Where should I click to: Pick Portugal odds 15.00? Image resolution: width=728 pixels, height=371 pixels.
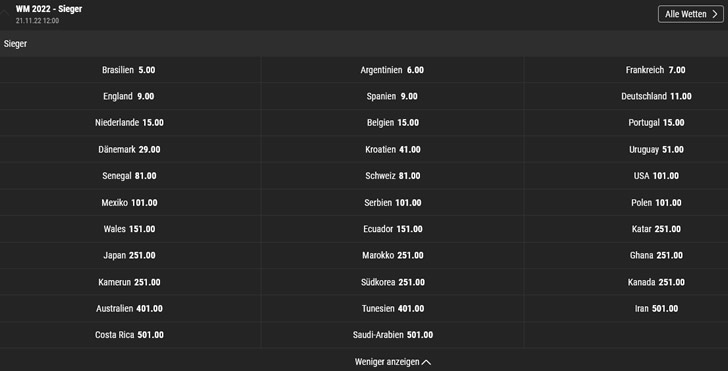point(626,123)
